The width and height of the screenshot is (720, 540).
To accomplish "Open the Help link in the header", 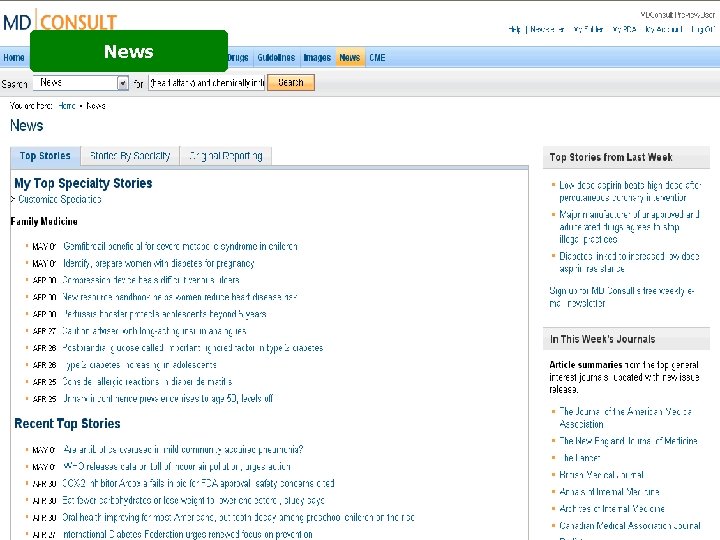I will pyautogui.click(x=515, y=29).
